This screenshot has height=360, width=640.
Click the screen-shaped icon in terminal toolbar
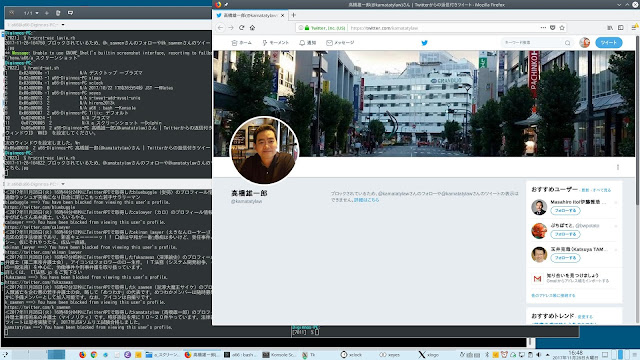pos(70,13)
